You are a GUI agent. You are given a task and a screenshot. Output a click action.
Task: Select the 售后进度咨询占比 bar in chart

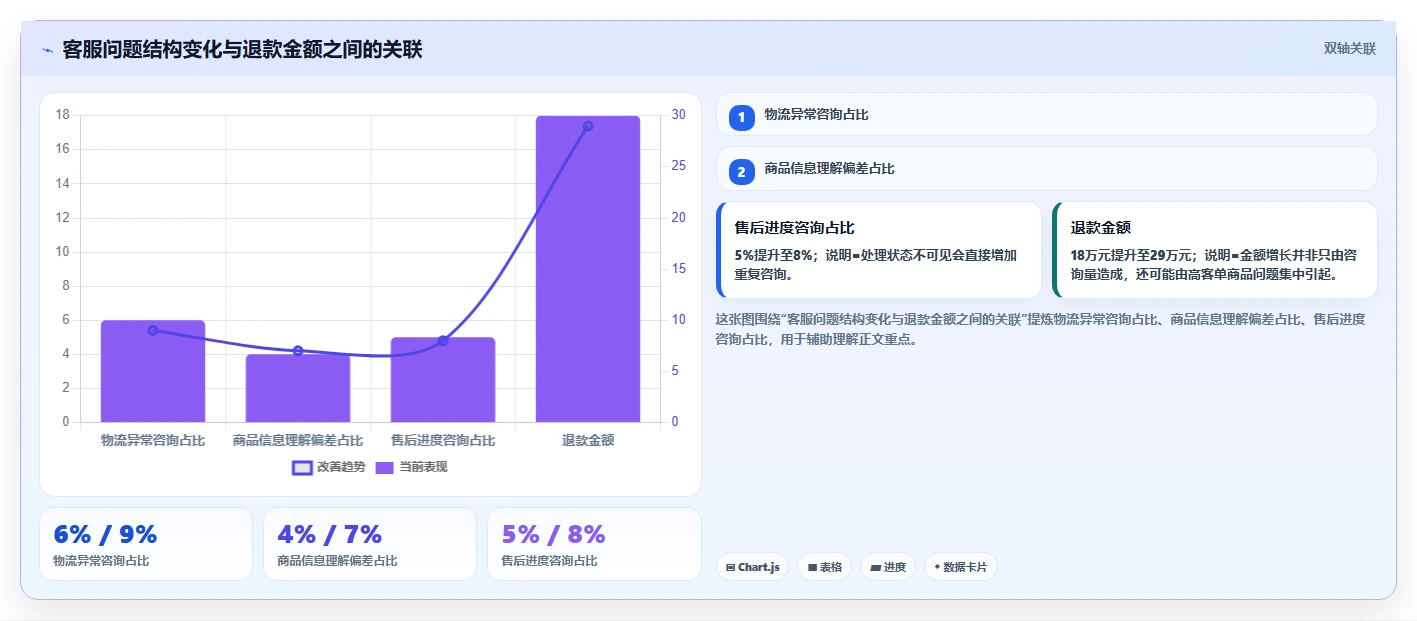(x=443, y=379)
